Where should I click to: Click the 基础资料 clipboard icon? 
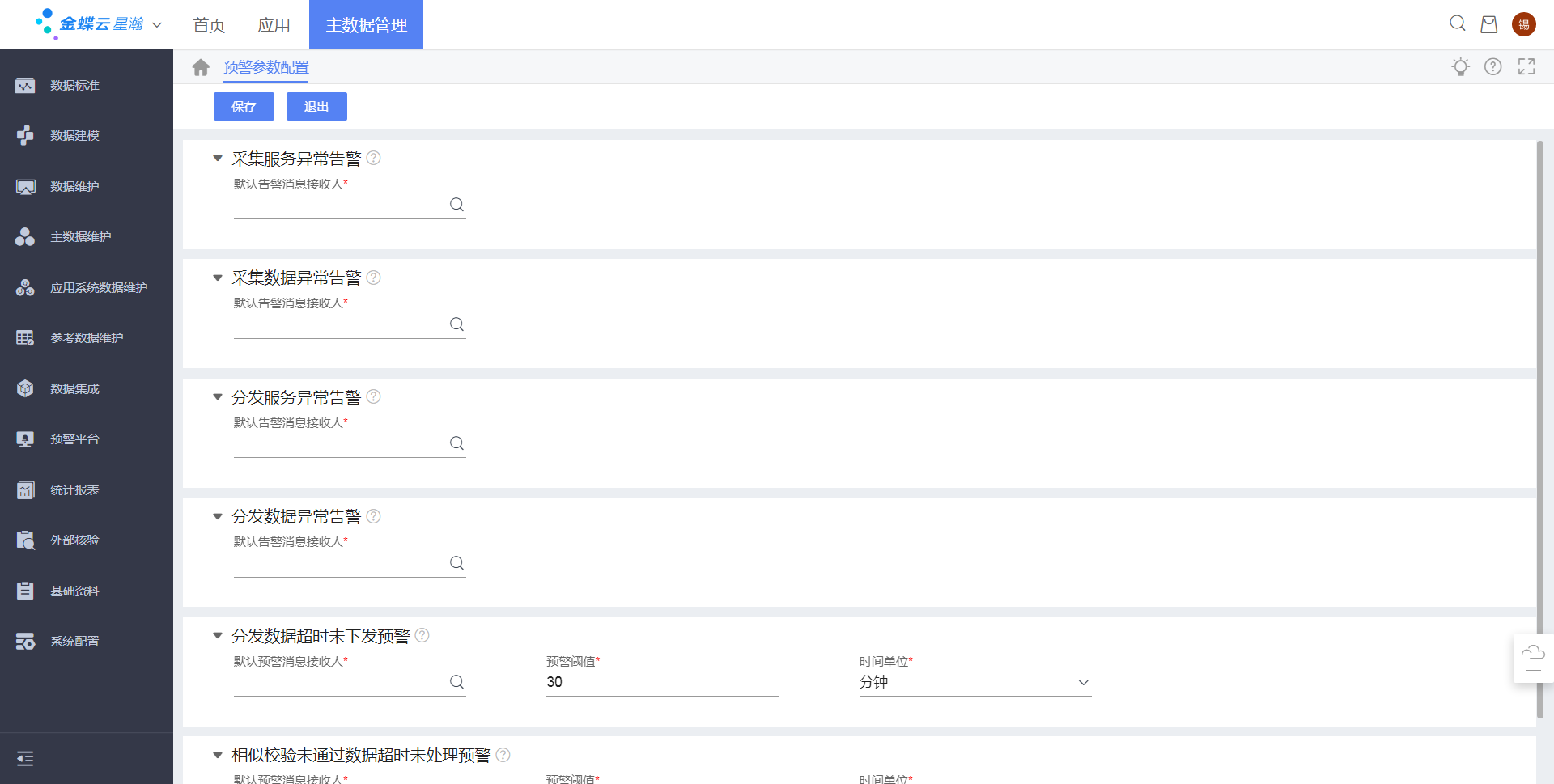(25, 591)
